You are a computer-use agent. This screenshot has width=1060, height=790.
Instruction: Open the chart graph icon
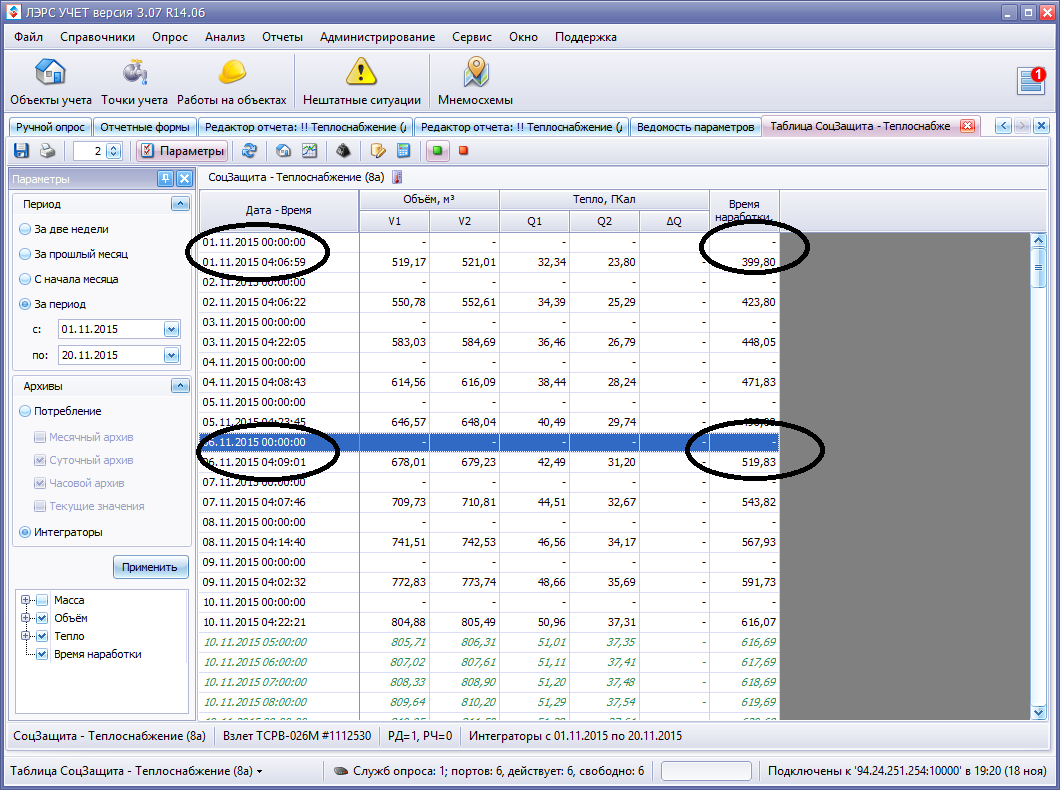(x=310, y=151)
